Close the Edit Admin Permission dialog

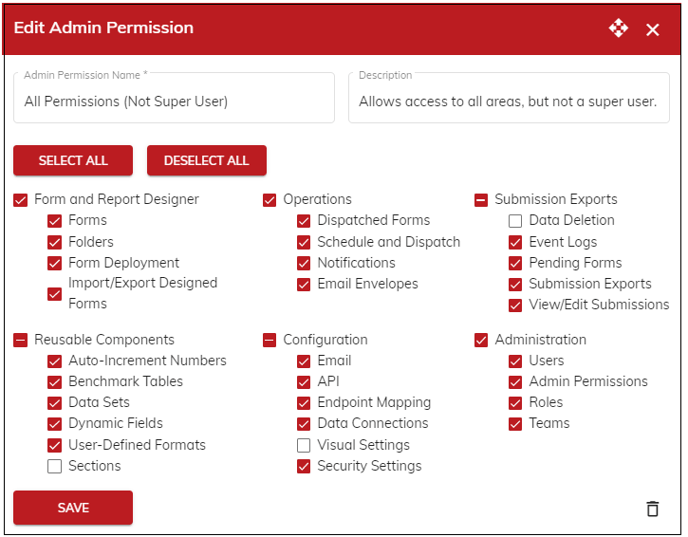pos(653,29)
